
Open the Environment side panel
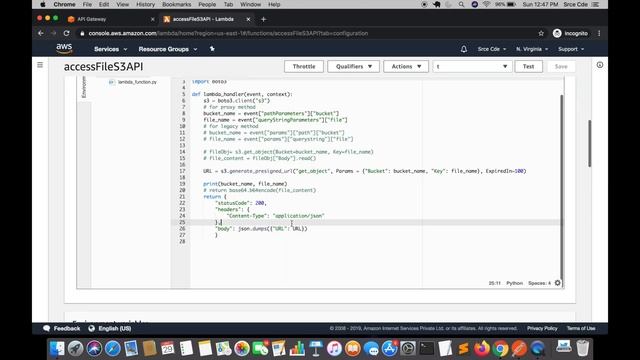click(x=84, y=87)
